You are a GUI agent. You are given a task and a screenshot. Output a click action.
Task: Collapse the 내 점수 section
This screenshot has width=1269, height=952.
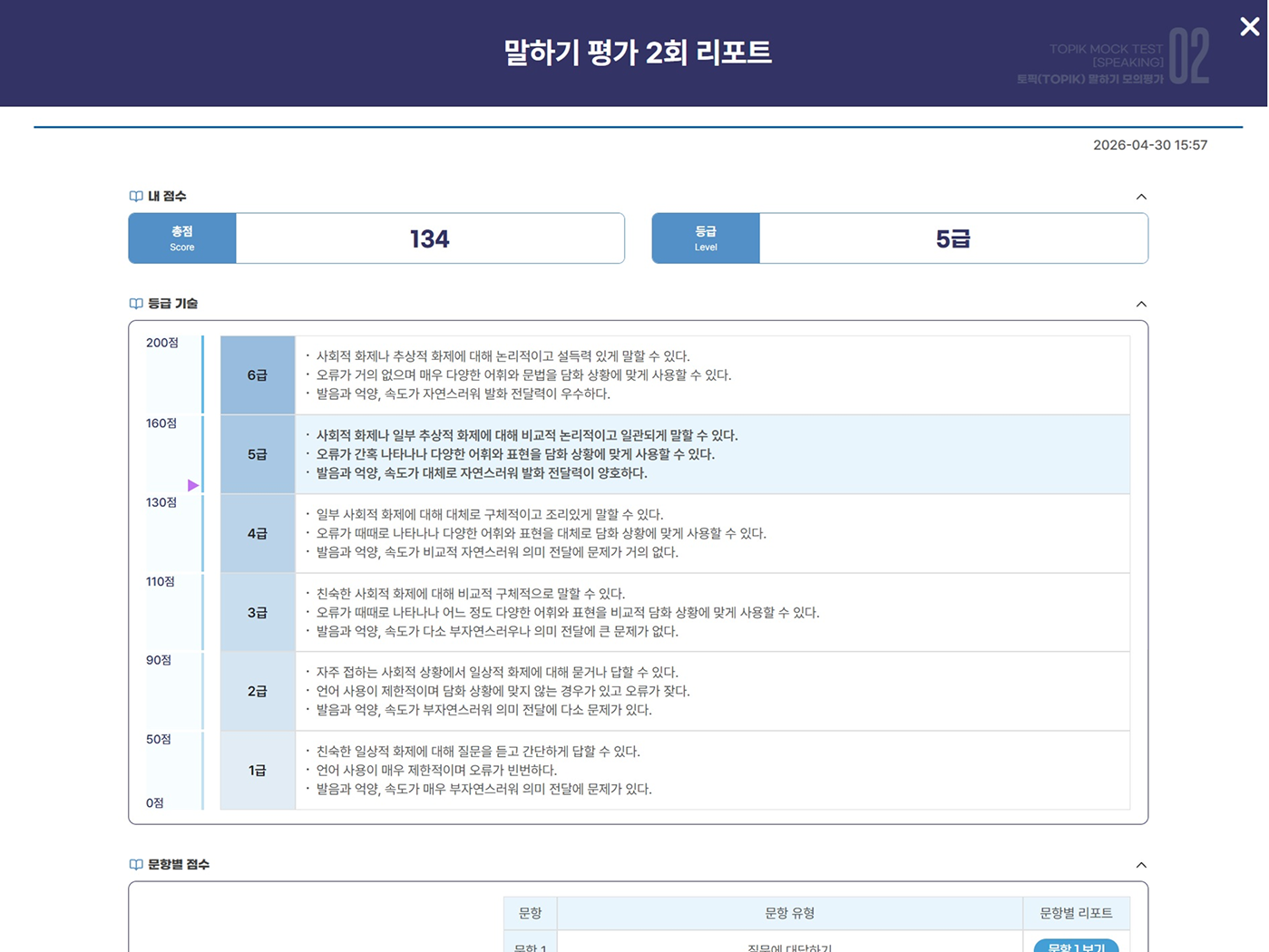[1141, 197]
